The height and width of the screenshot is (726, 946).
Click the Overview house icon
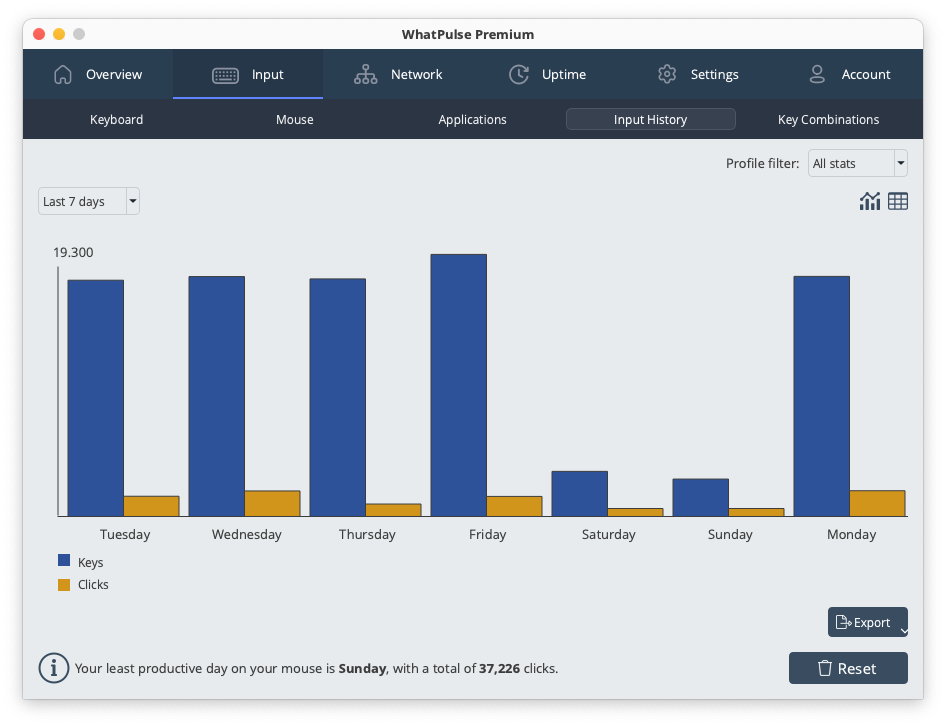tap(63, 75)
